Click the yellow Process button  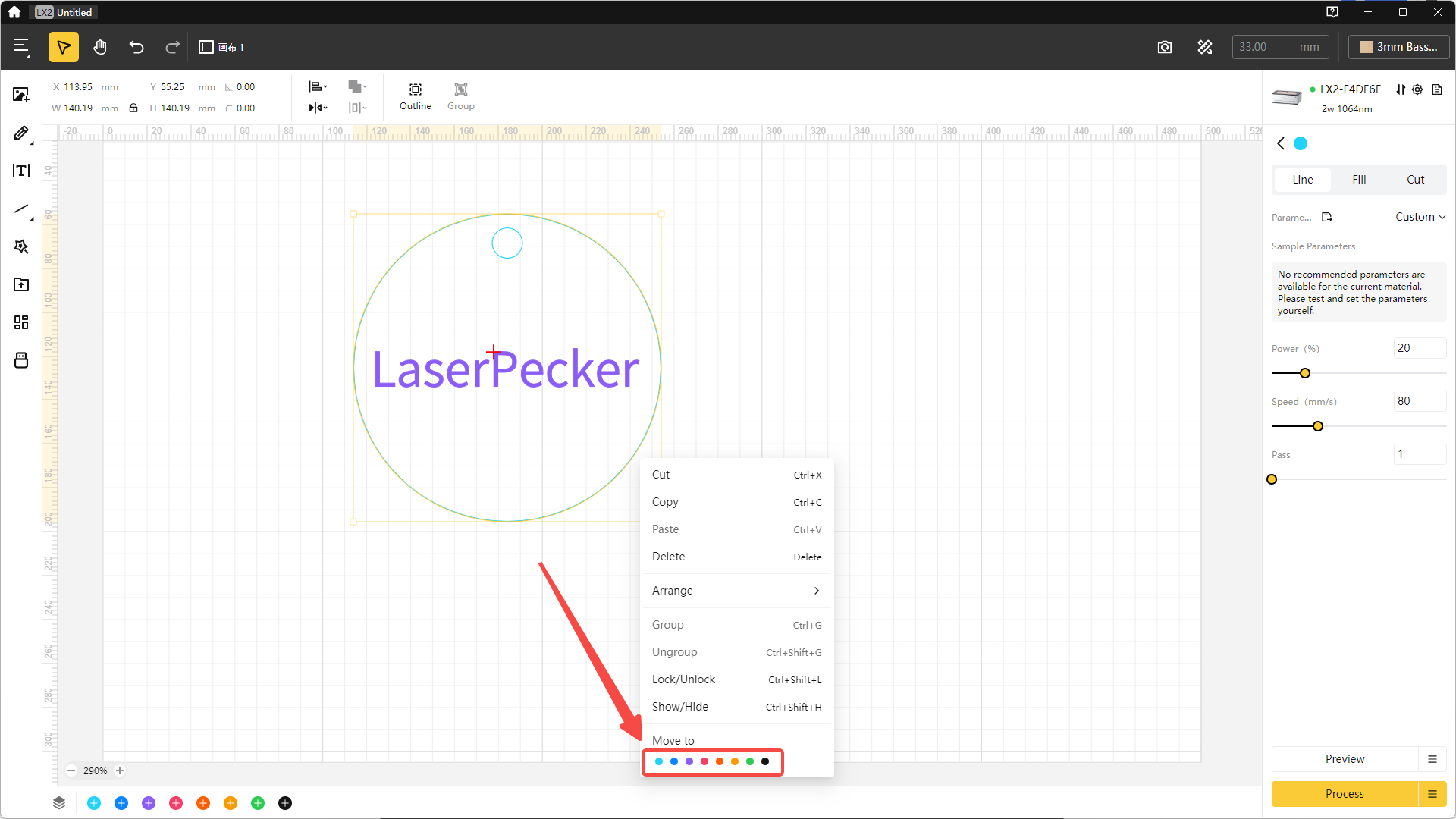coord(1345,794)
